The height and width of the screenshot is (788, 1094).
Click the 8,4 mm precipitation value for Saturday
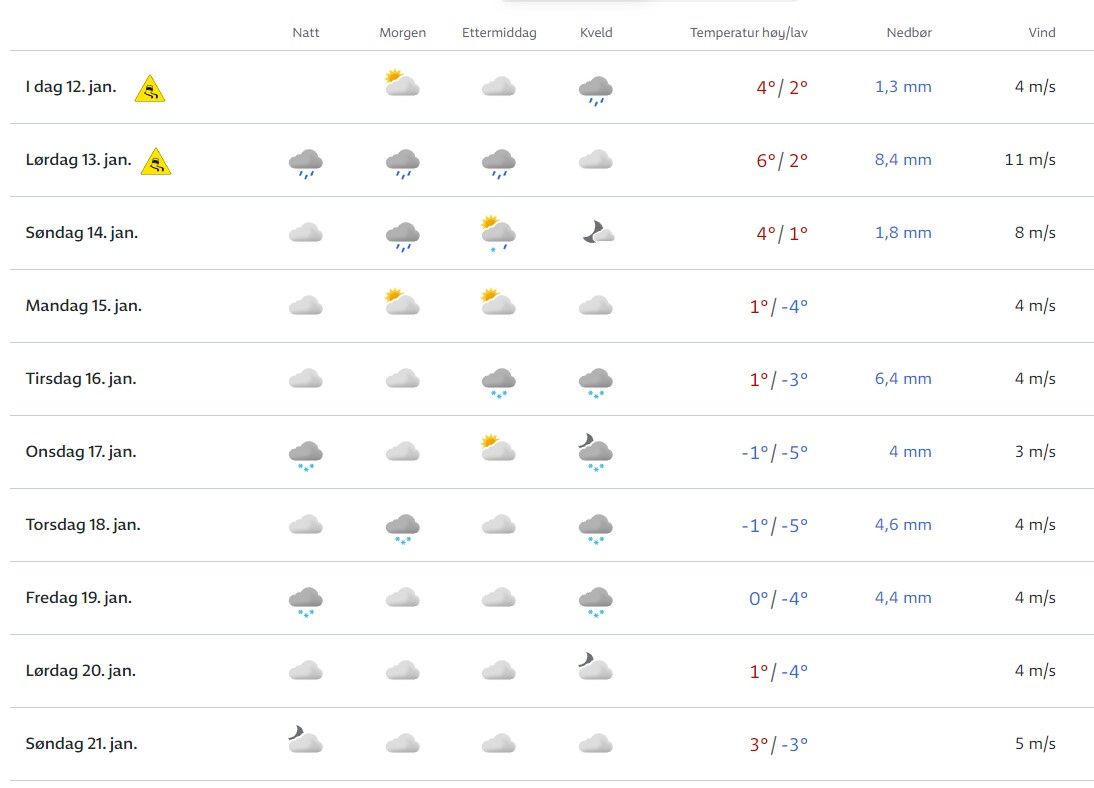902,160
